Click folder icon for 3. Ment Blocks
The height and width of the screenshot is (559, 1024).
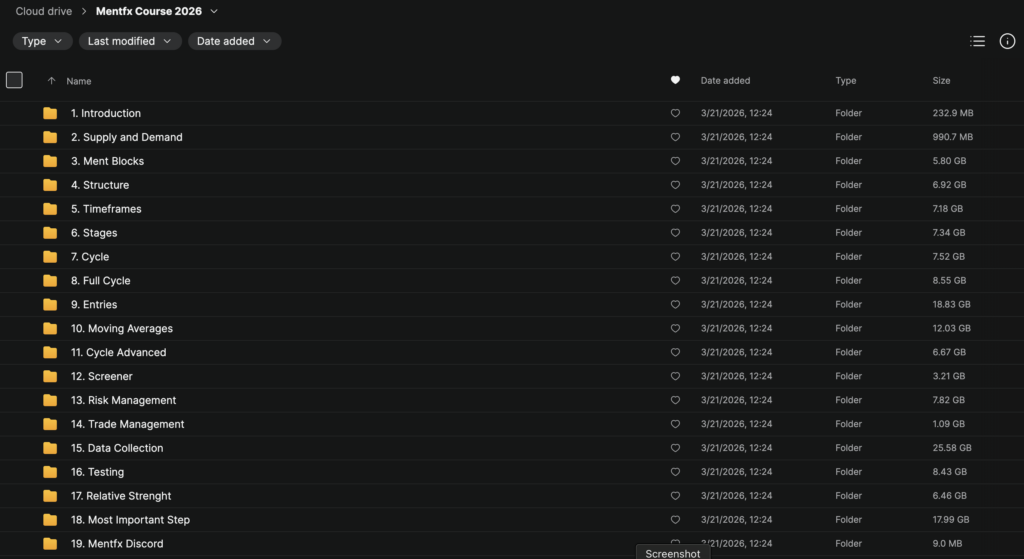50,161
